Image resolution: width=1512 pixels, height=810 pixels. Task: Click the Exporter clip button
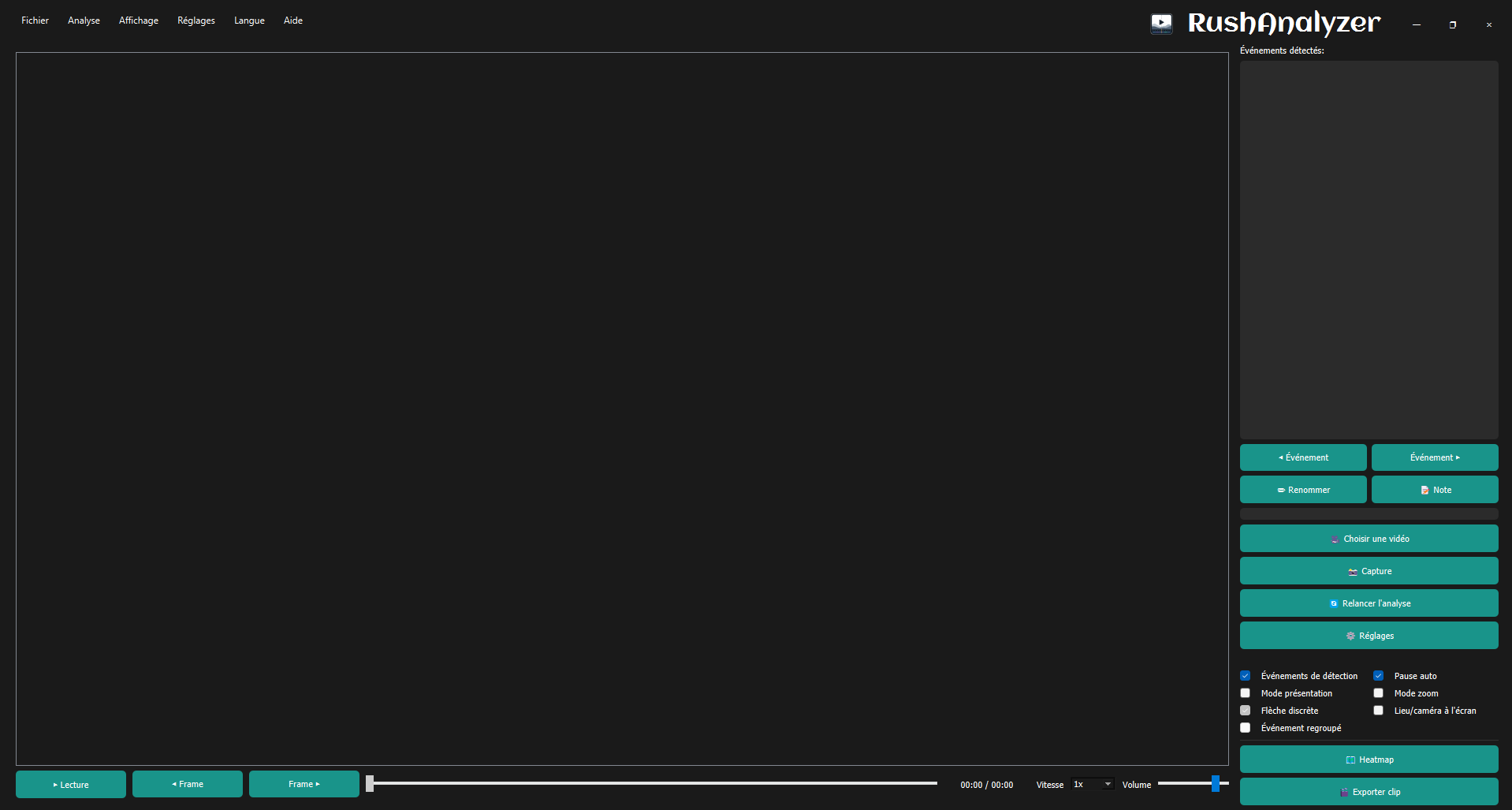point(1369,792)
